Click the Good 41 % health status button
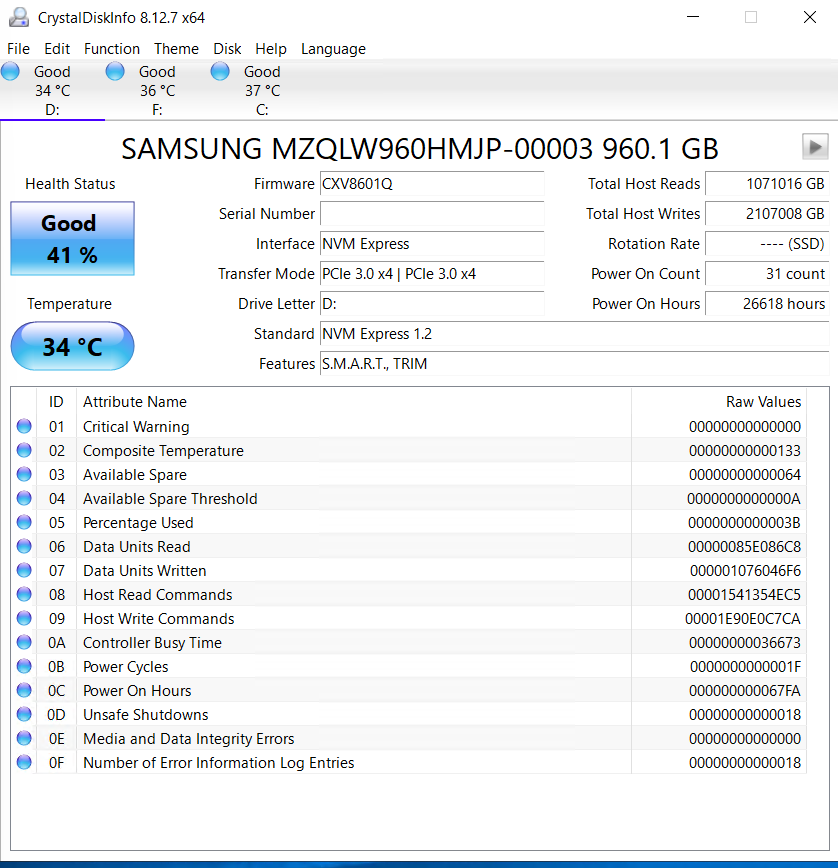The image size is (838, 868). 73,239
